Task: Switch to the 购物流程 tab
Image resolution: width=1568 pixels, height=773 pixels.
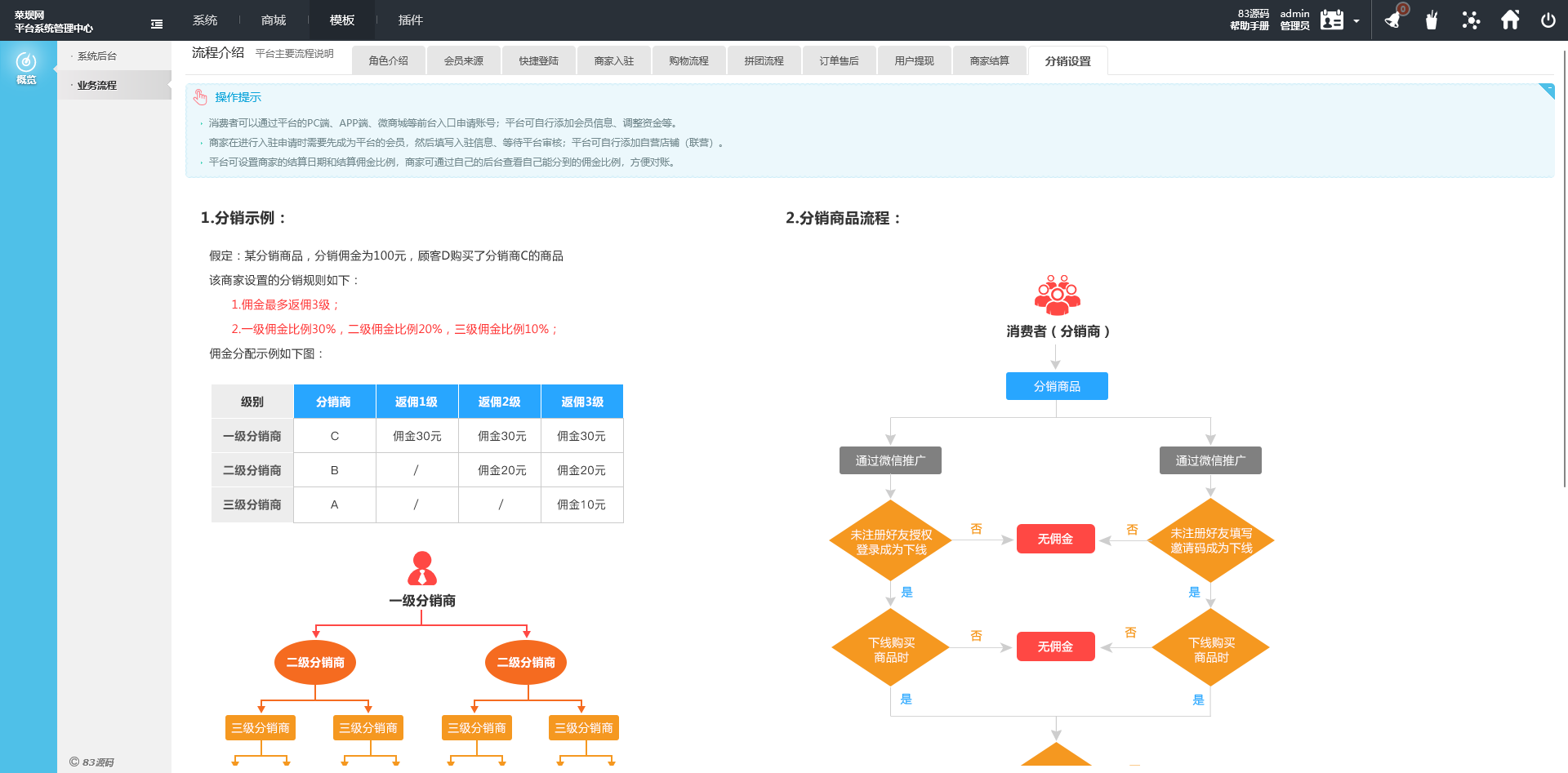Action: tap(689, 60)
